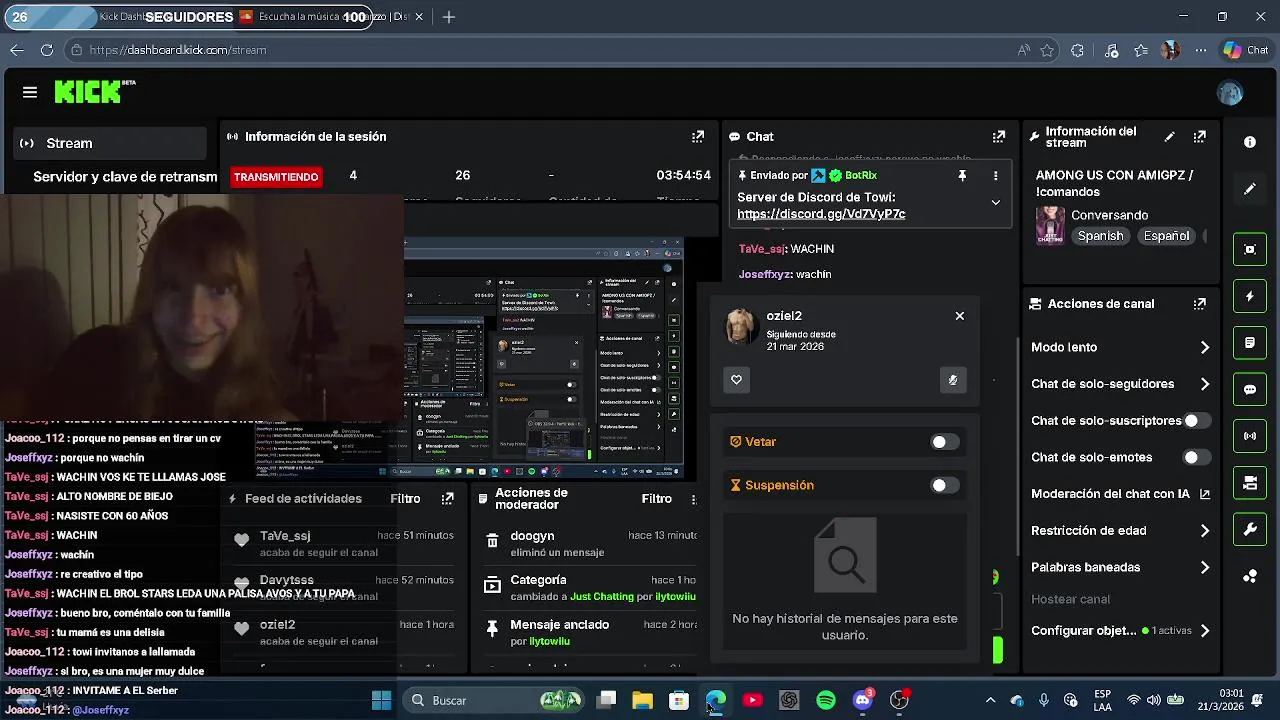Select the Stream sidebar item

110,143
